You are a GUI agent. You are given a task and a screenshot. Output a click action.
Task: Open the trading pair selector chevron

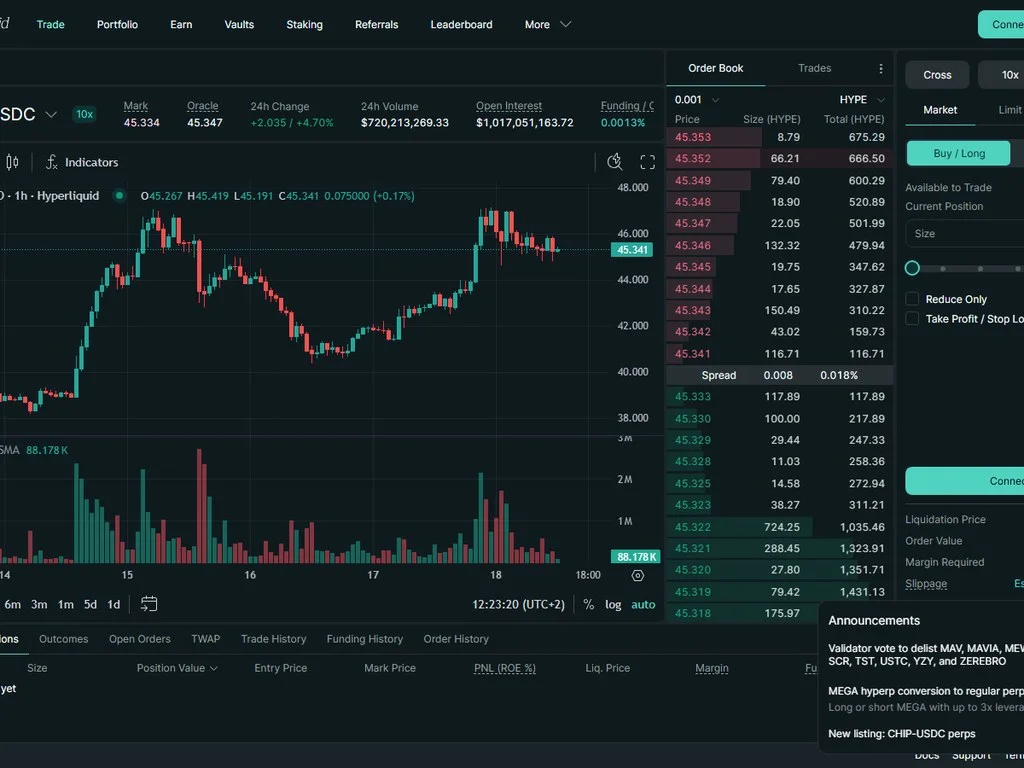51,114
